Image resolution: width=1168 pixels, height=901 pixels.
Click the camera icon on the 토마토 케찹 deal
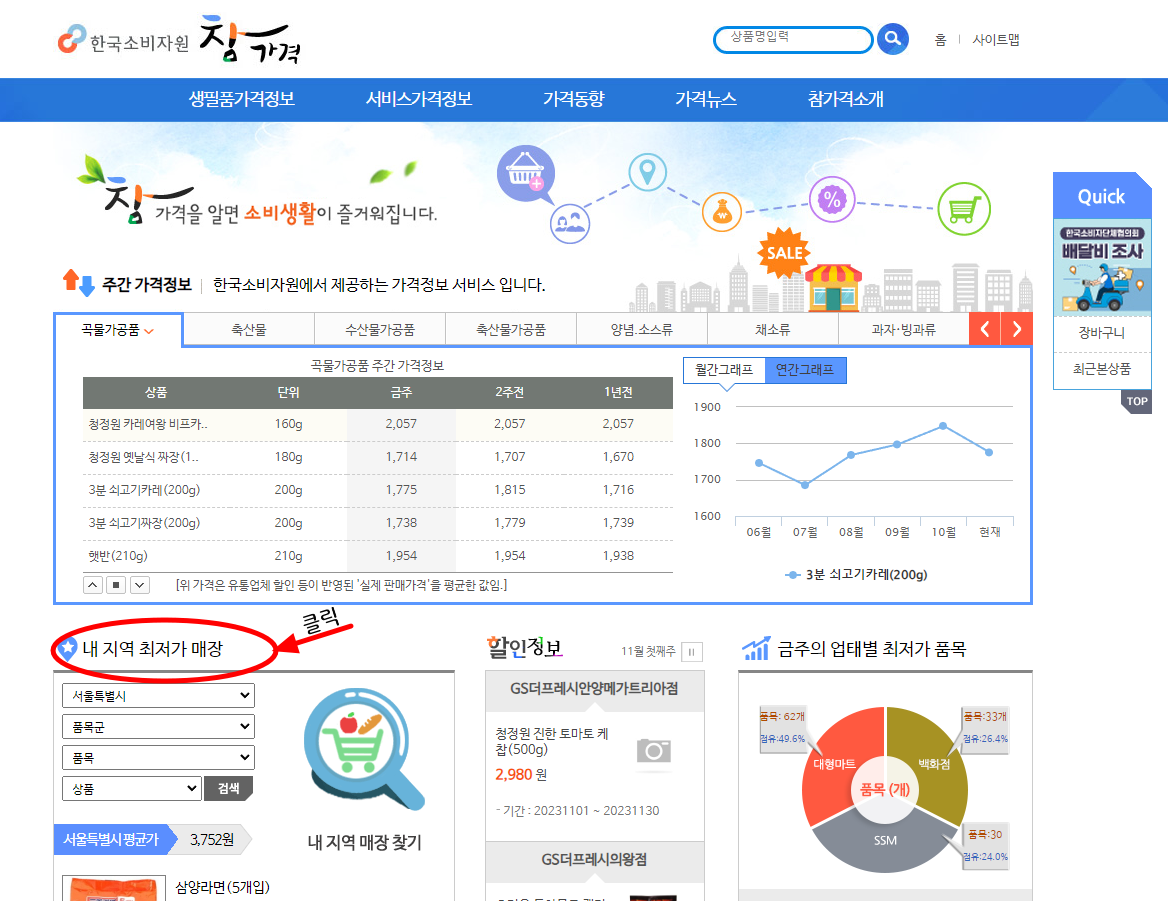tap(654, 750)
